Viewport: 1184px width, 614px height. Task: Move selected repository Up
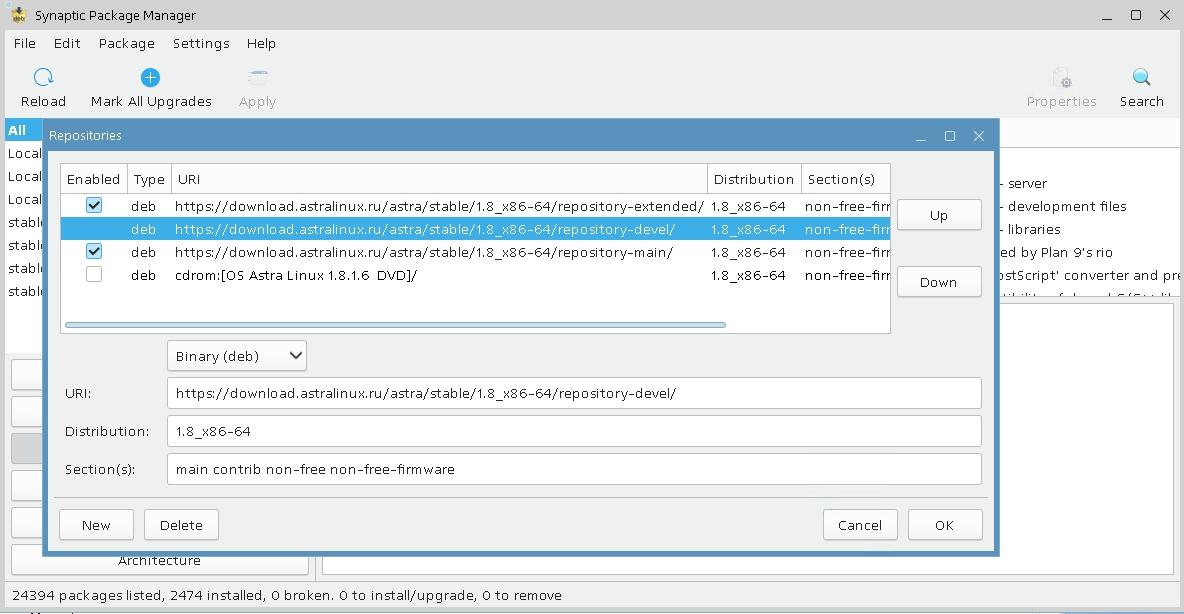click(x=938, y=215)
